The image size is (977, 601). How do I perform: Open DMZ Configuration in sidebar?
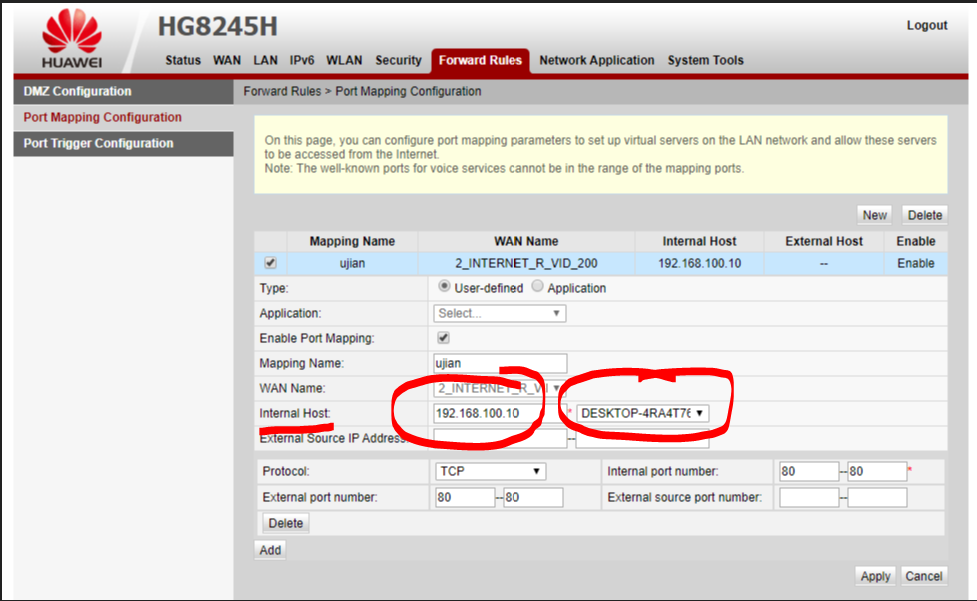pos(123,92)
